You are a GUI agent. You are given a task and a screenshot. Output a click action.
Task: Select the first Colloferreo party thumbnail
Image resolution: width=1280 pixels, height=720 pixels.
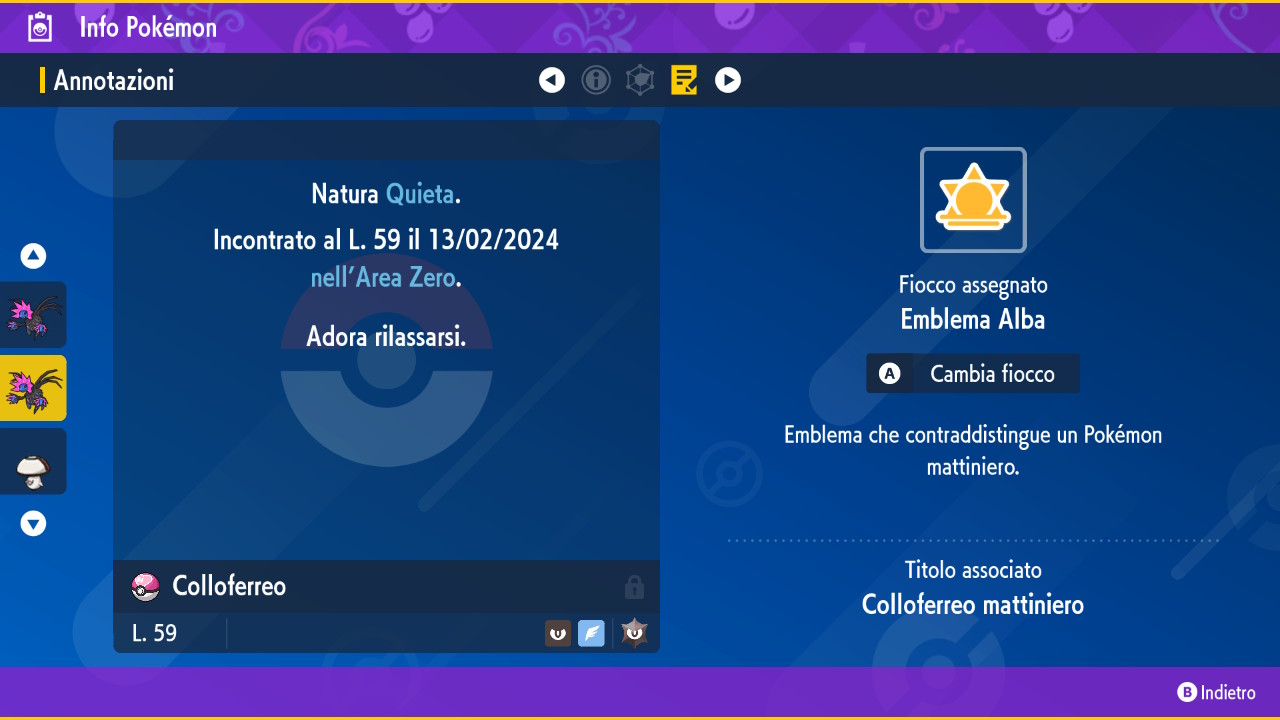pos(33,315)
